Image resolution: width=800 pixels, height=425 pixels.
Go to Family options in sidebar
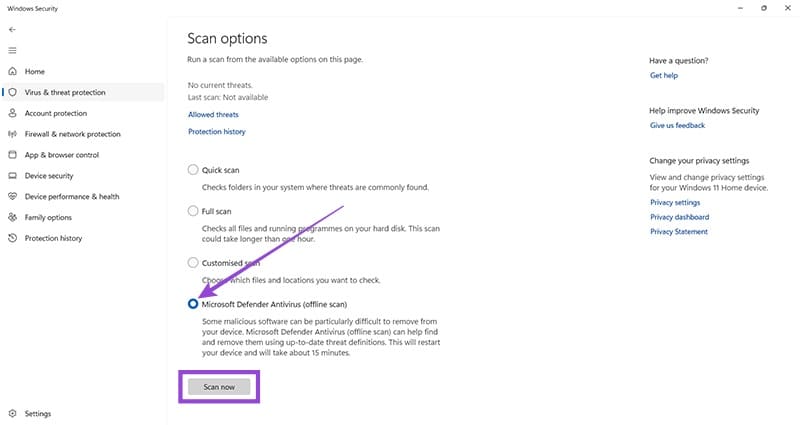coord(48,217)
